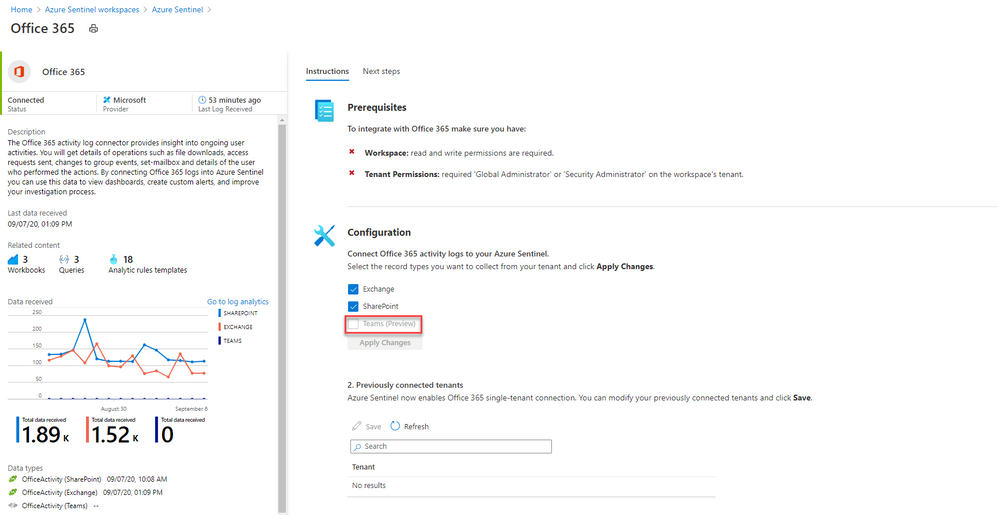Go to Home breadcrumb

pos(21,10)
